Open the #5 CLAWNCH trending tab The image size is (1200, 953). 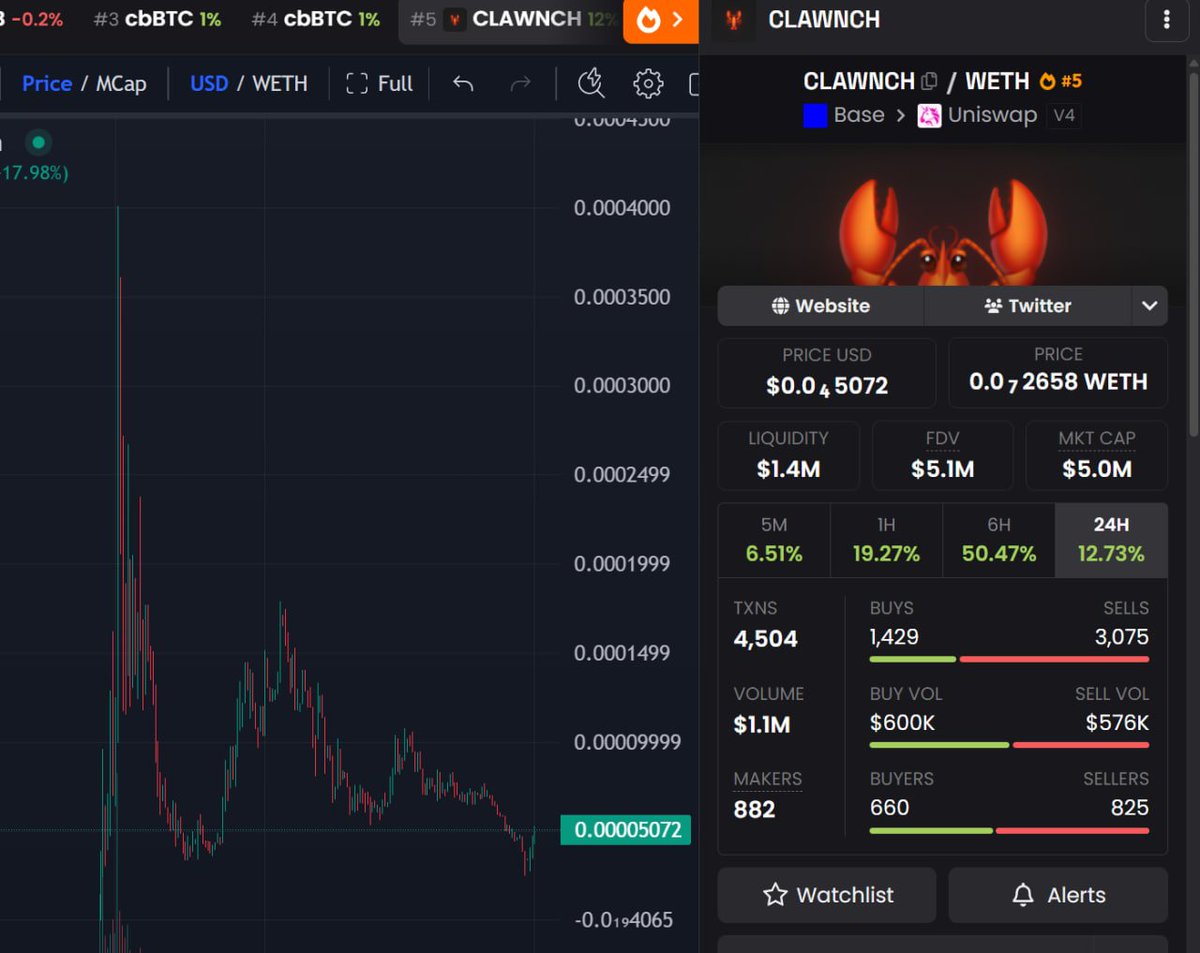point(512,20)
